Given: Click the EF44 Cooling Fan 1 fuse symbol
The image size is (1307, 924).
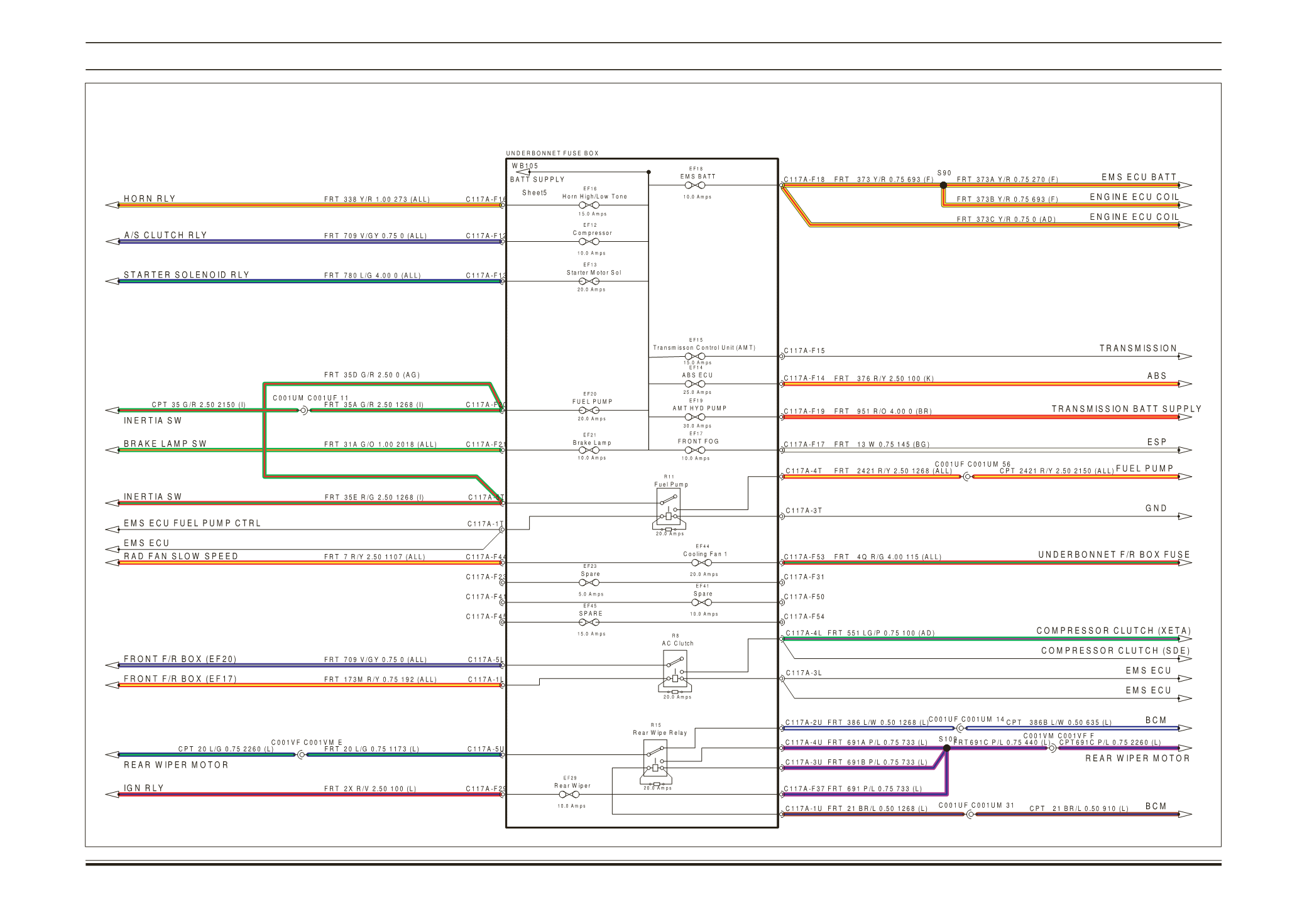Looking at the screenshot, I should click(x=701, y=563).
